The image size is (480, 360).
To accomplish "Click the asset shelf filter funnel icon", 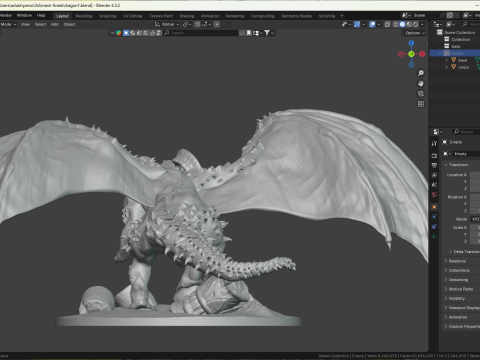I will point(267,33).
